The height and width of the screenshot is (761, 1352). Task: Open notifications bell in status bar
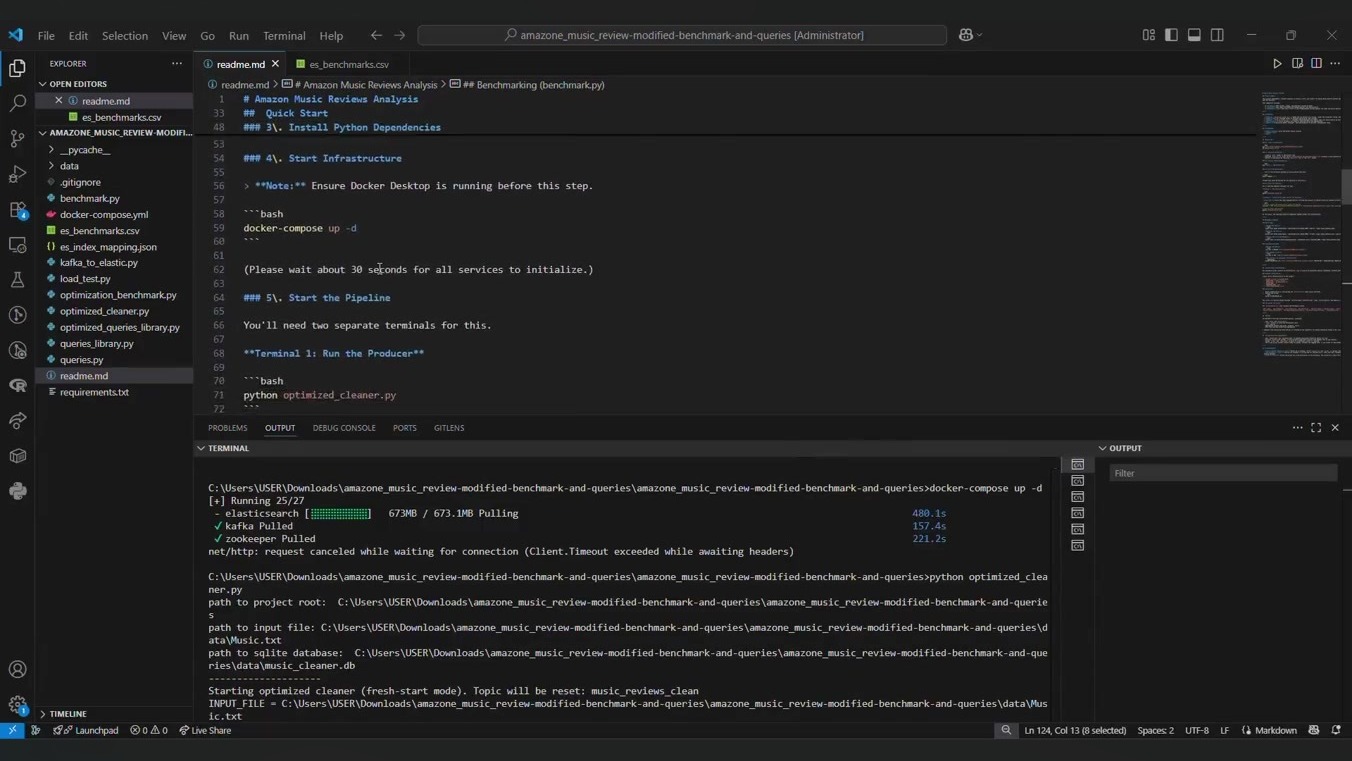[x=1336, y=731]
